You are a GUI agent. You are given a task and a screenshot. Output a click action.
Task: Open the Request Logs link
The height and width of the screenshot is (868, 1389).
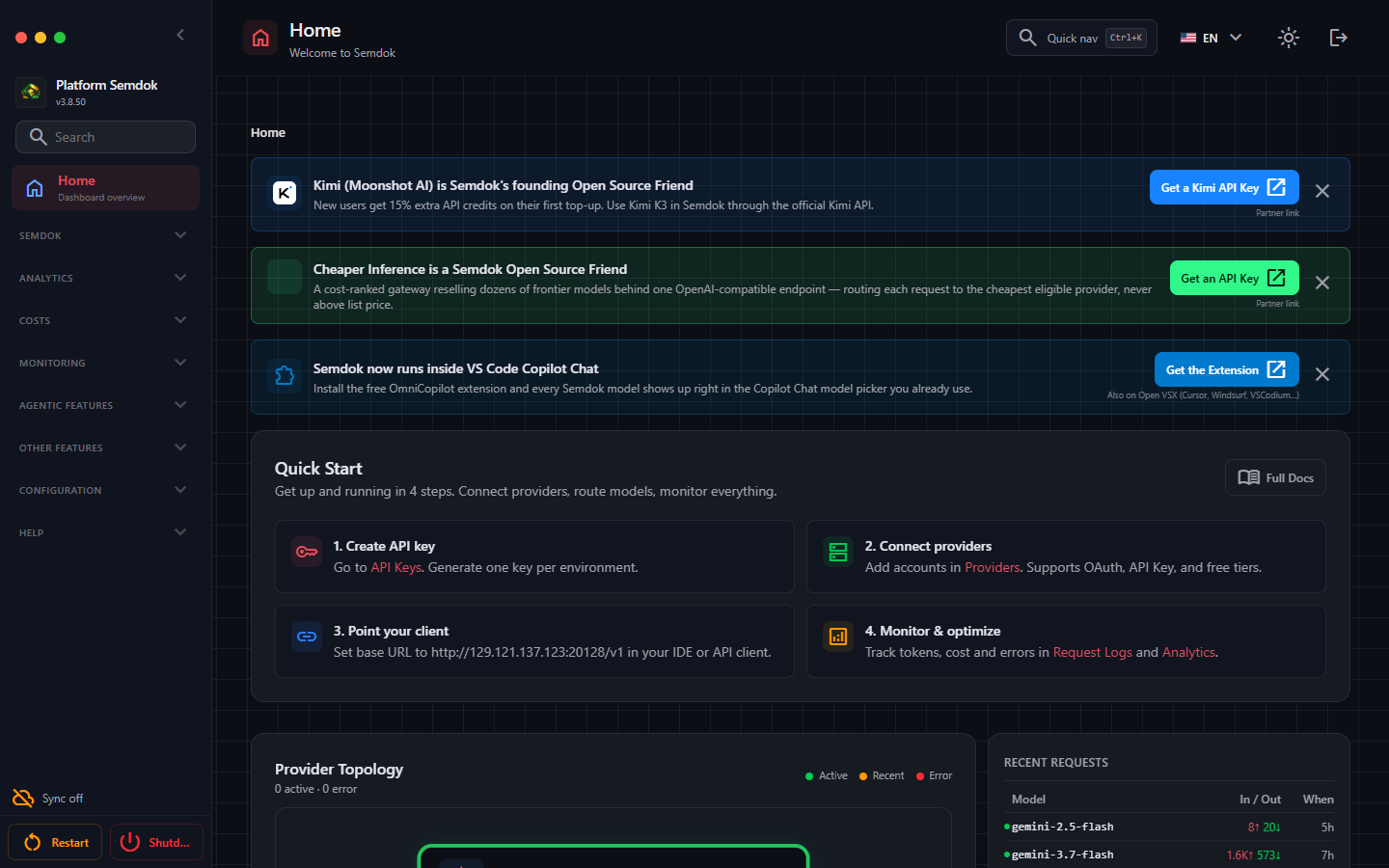(x=1093, y=652)
